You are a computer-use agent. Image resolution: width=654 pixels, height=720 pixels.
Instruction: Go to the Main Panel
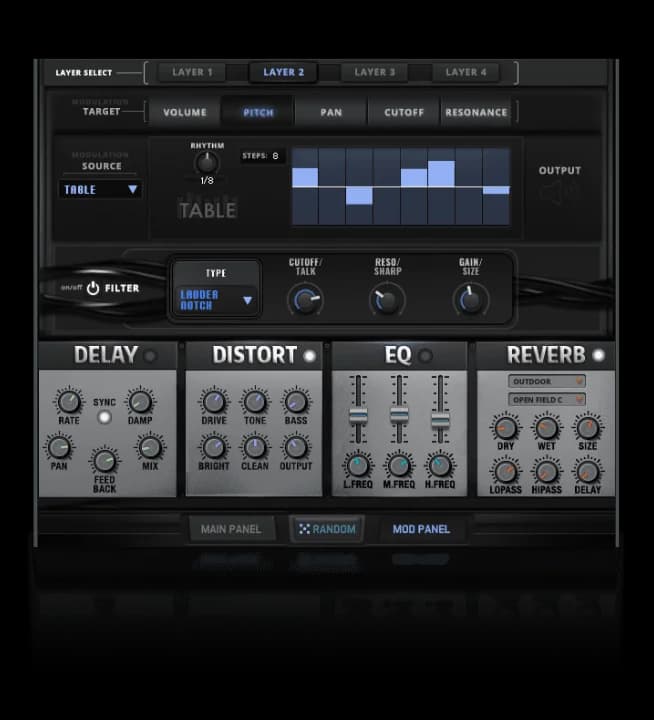tap(231, 529)
